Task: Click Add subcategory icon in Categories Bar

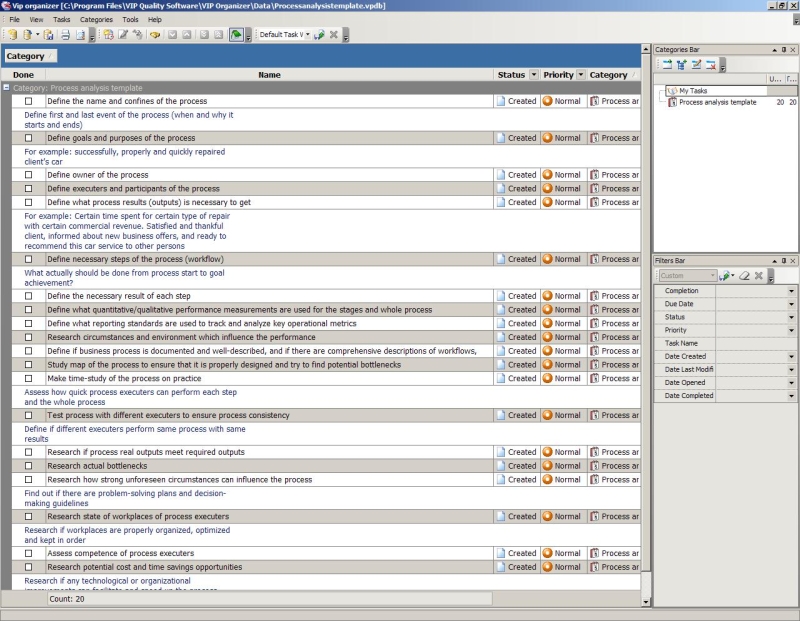Action: pos(682,64)
